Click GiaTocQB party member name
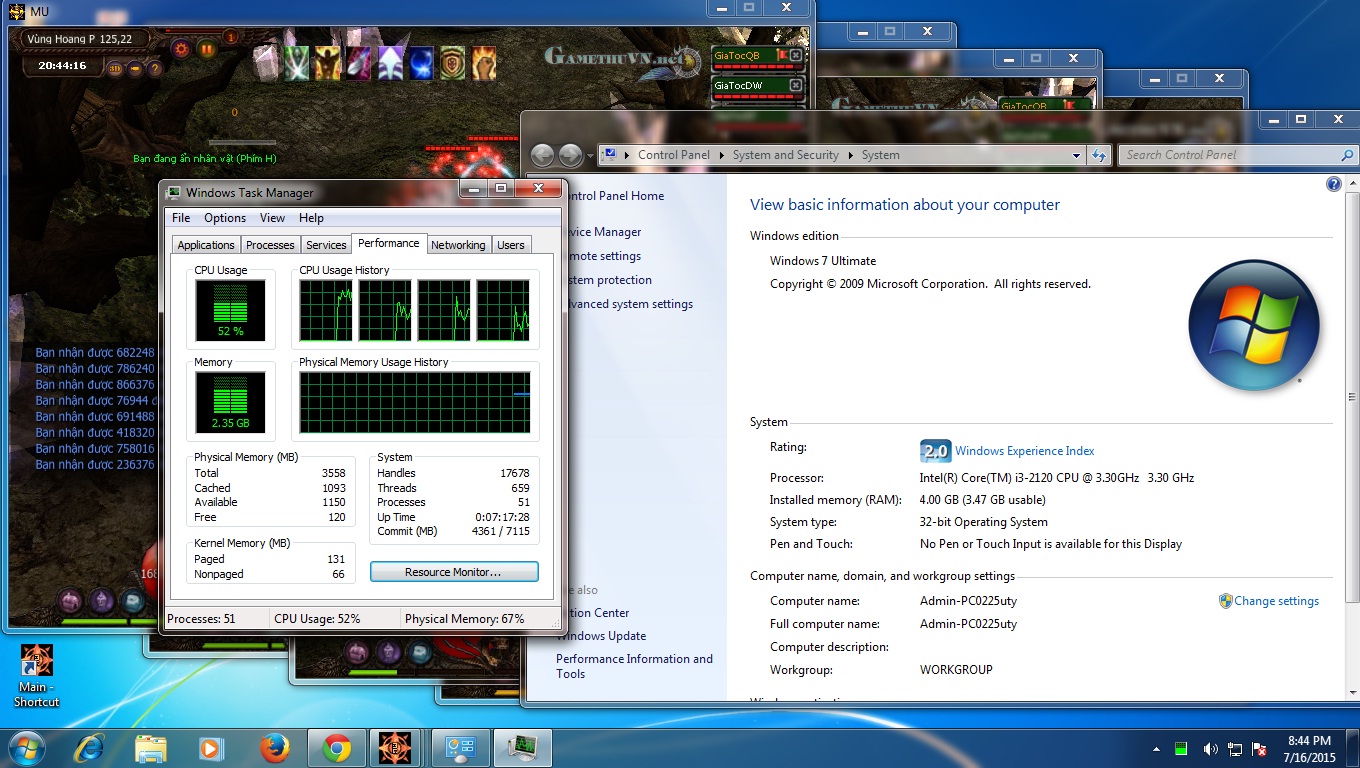Image resolution: width=1360 pixels, height=768 pixels. point(737,56)
